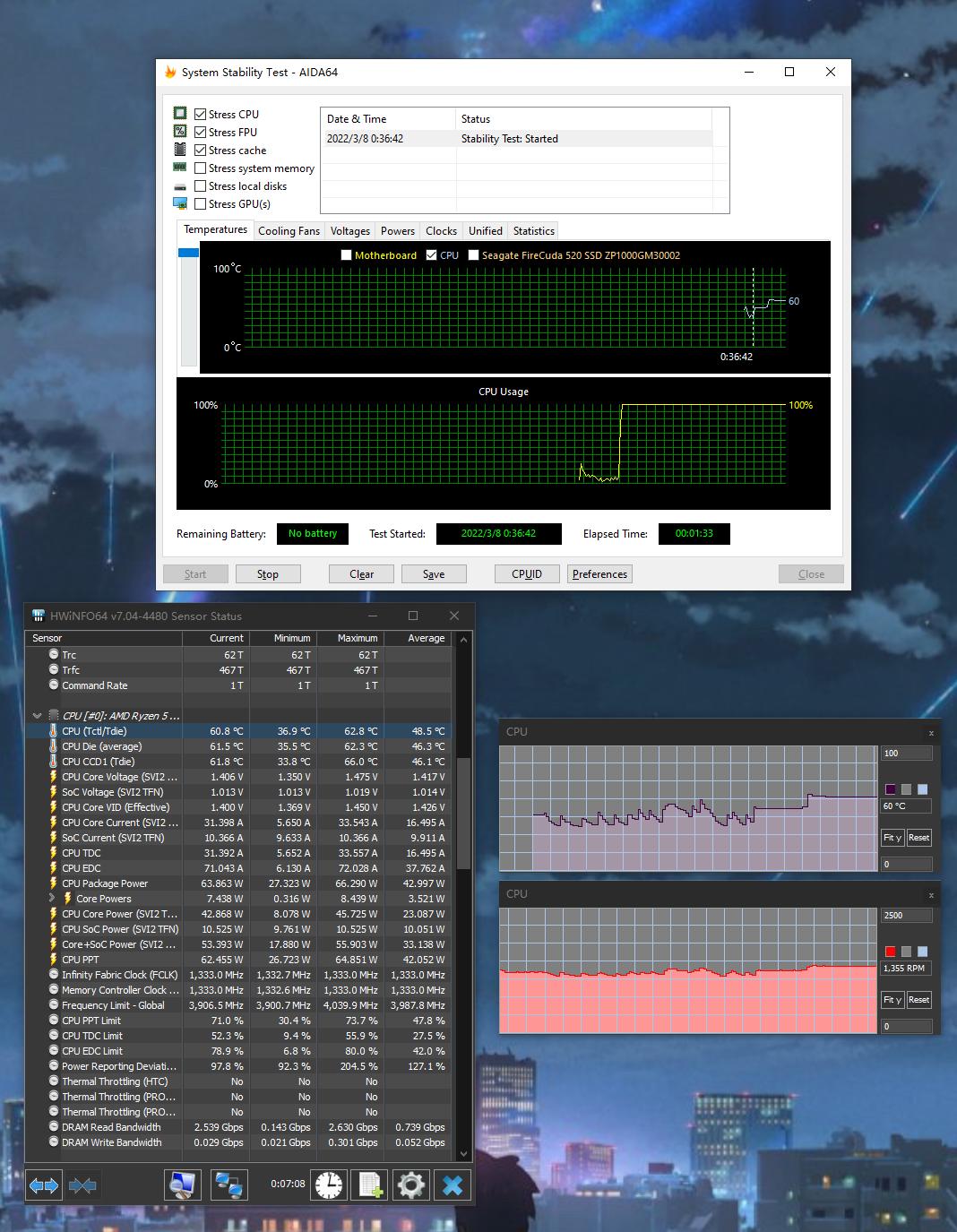957x1232 pixels.
Task: Open AIDA64 Preferences button
Action: coord(599,574)
